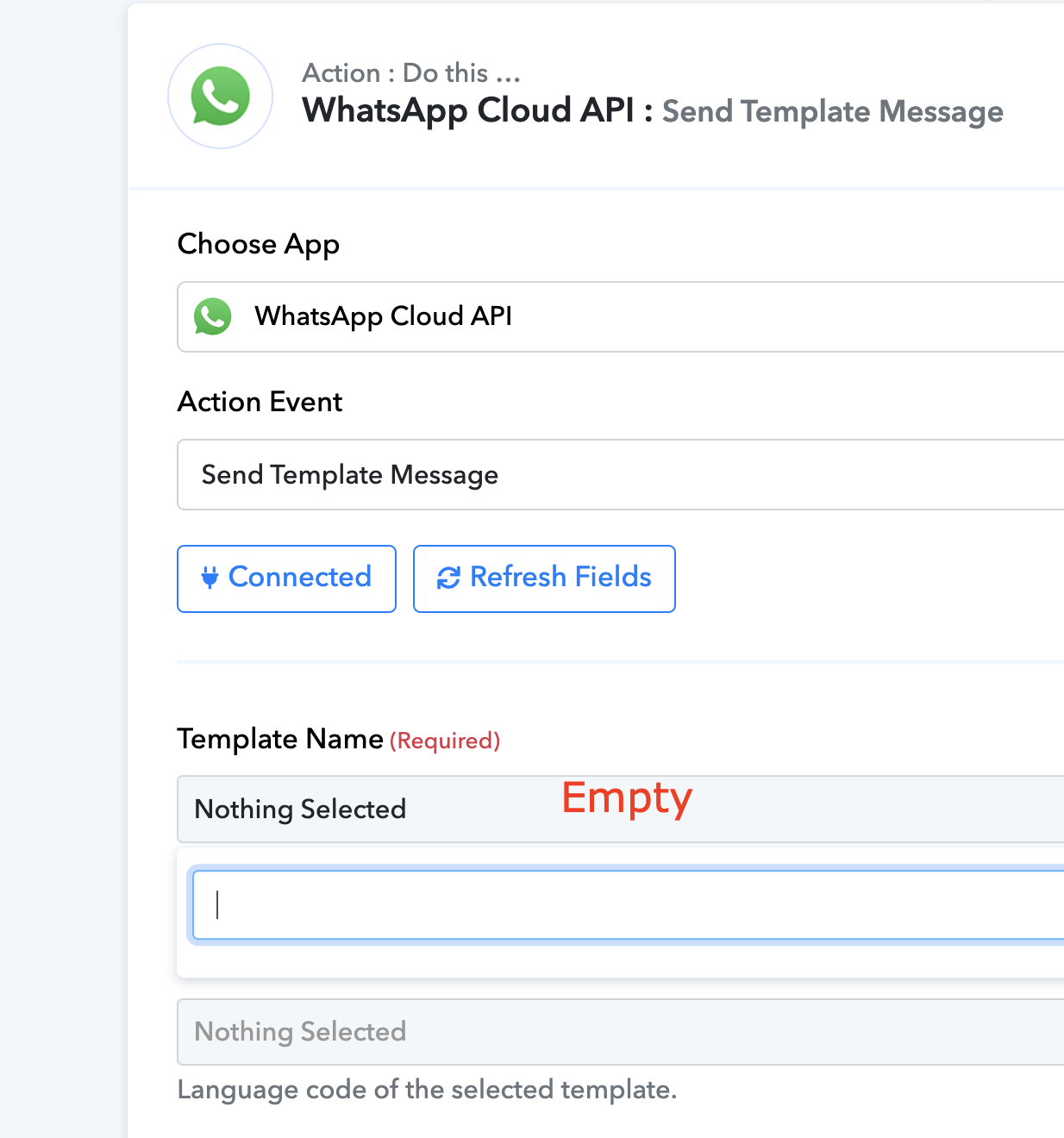Collapse the Template Name Nothing Selected dropdown
The image size is (1064, 1138).
pos(621,809)
